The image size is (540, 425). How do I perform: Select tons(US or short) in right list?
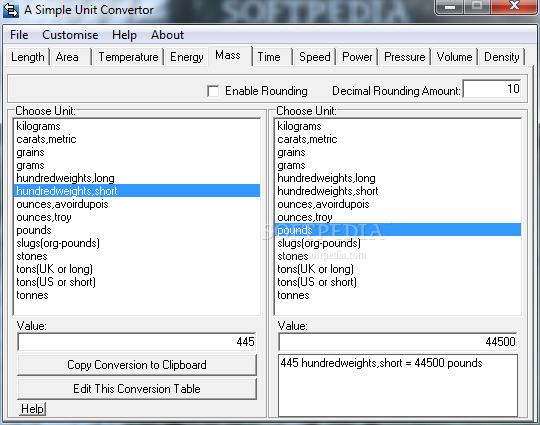coord(398,282)
